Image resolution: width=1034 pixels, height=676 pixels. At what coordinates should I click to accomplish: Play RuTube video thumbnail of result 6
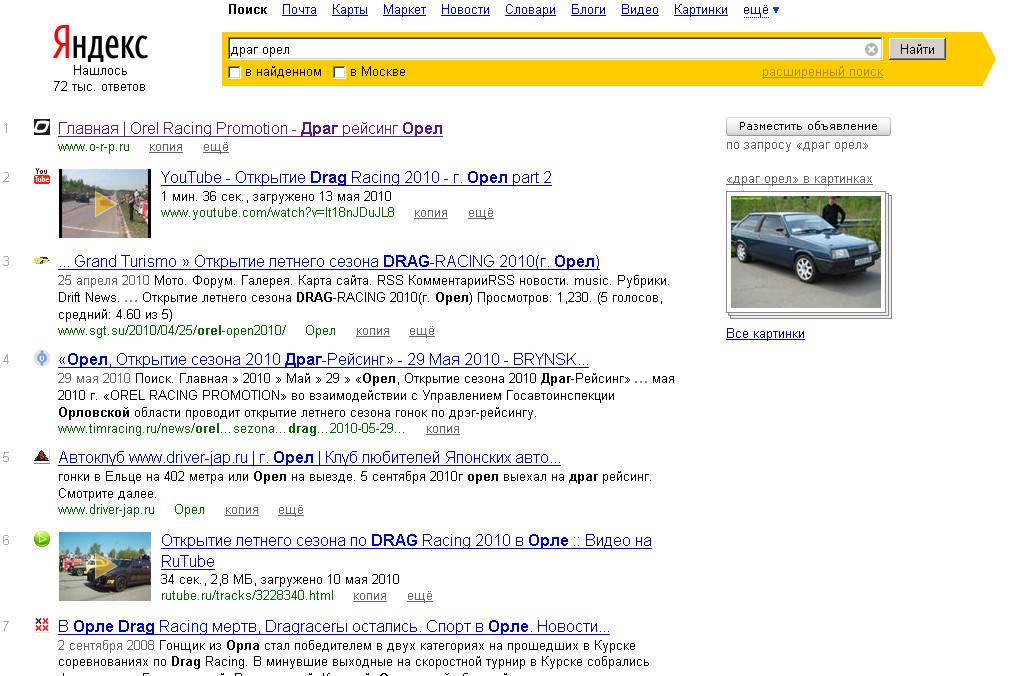pyautogui.click(x=105, y=567)
